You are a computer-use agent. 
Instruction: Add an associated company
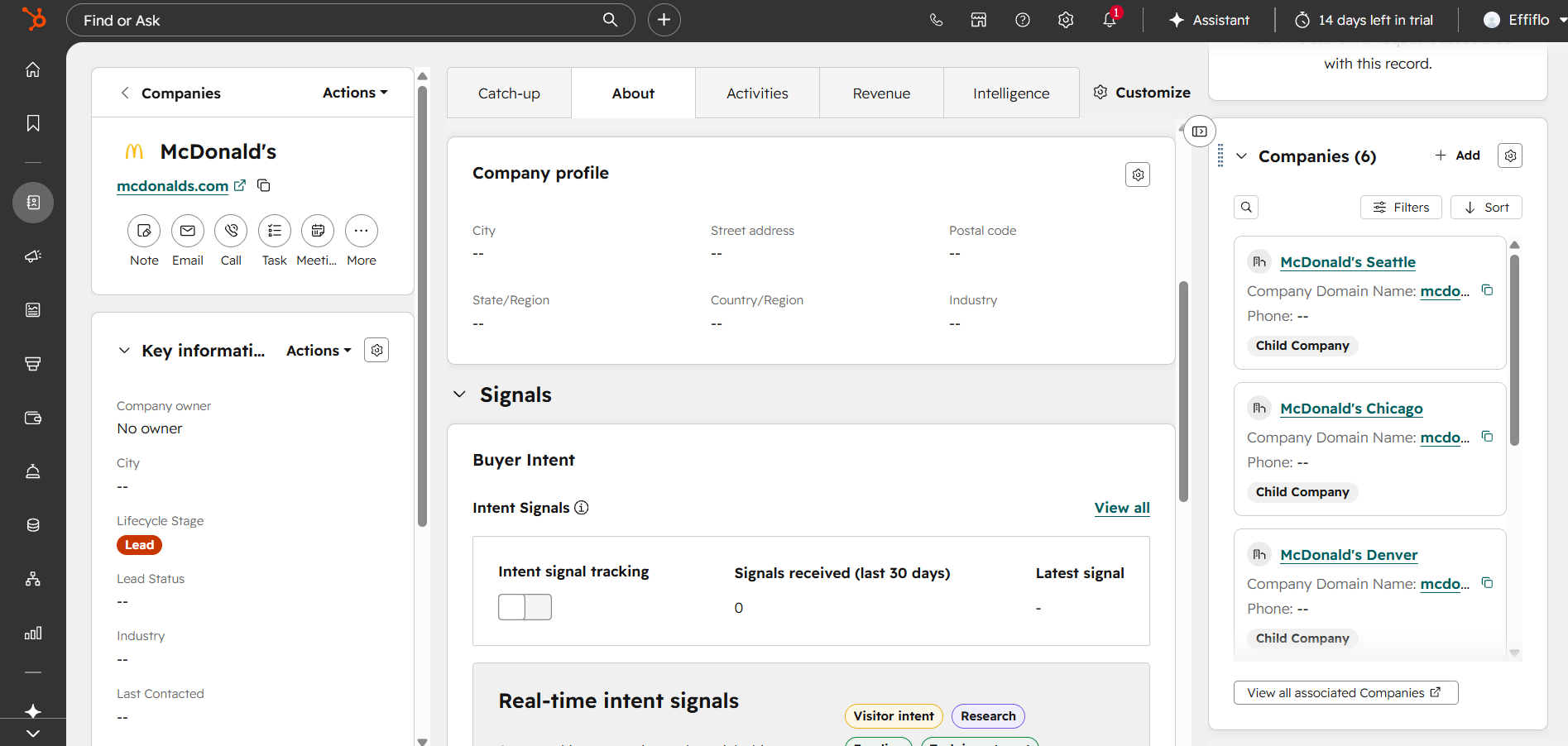pyautogui.click(x=1457, y=155)
